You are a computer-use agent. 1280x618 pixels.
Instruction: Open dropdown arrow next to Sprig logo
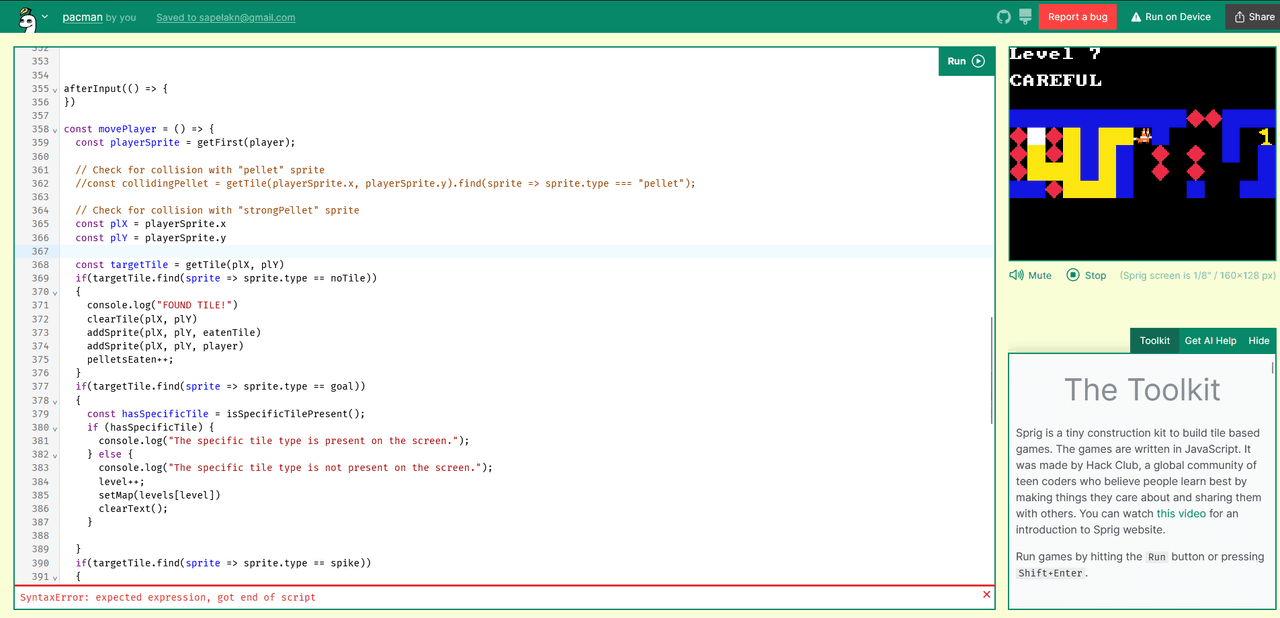tap(45, 17)
